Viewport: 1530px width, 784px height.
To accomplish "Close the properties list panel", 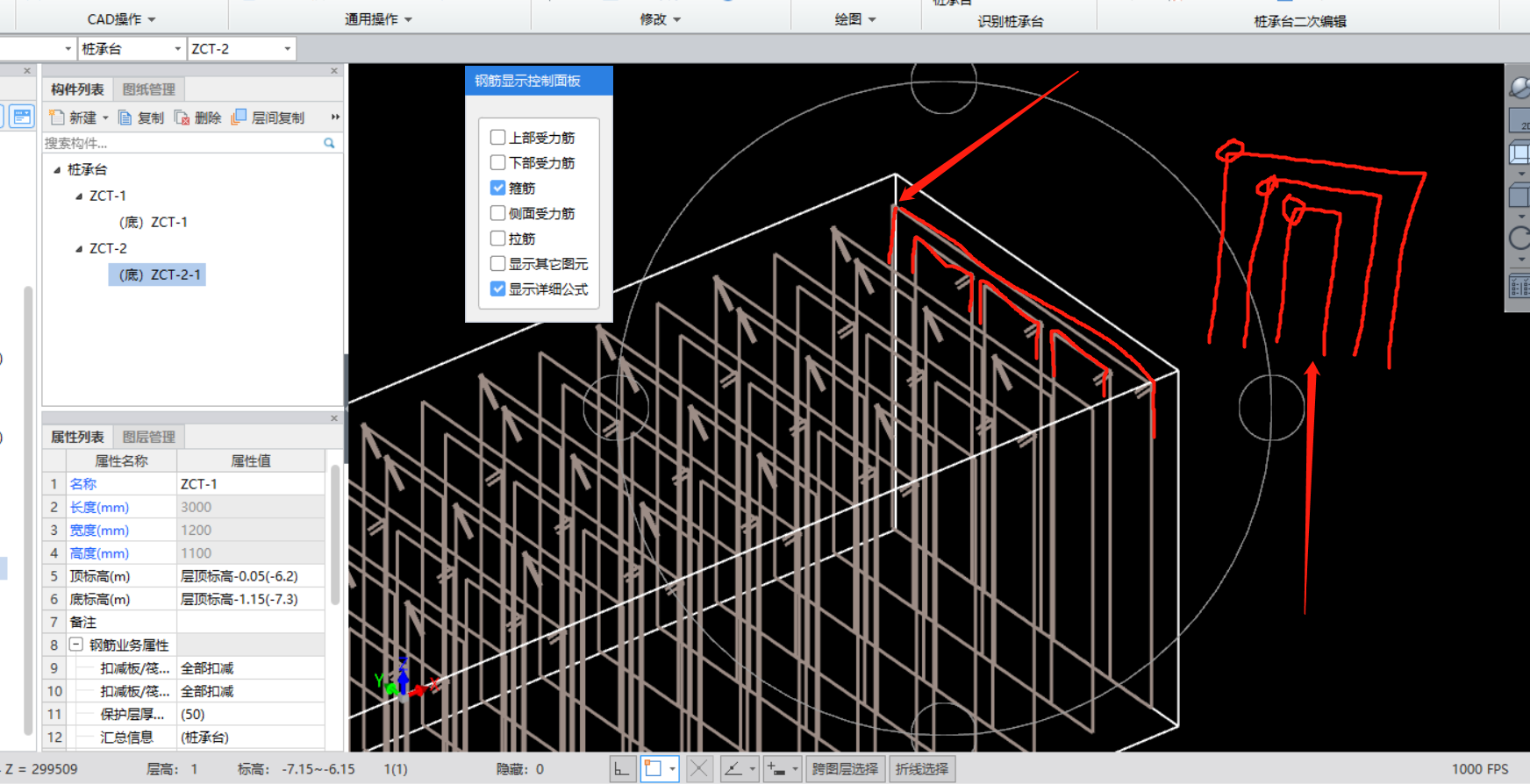I will click(x=334, y=418).
